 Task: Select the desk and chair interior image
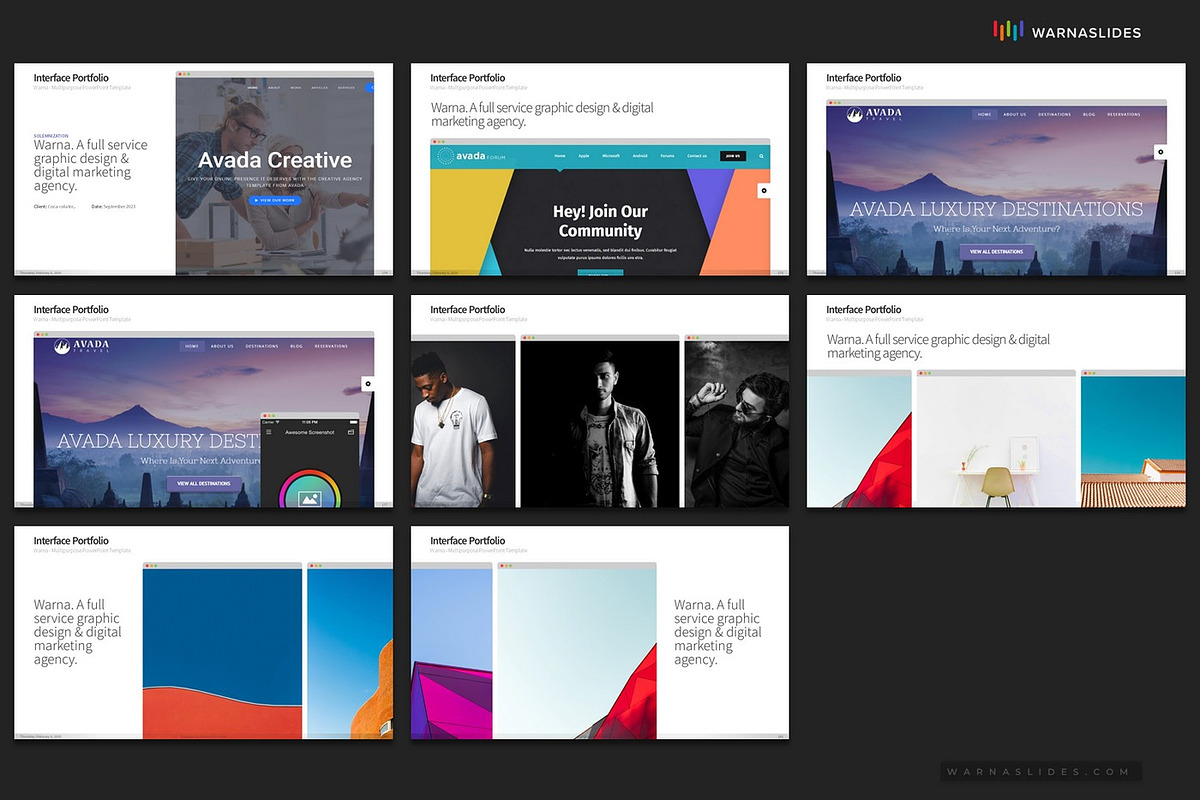coord(996,441)
